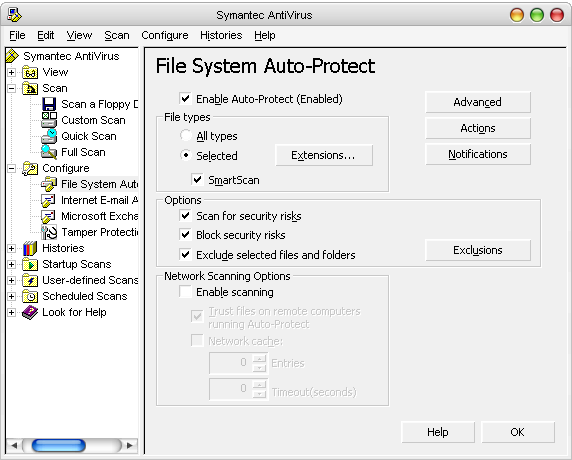Click the Extensions... button
The image size is (572, 460).
pyautogui.click(x=324, y=155)
